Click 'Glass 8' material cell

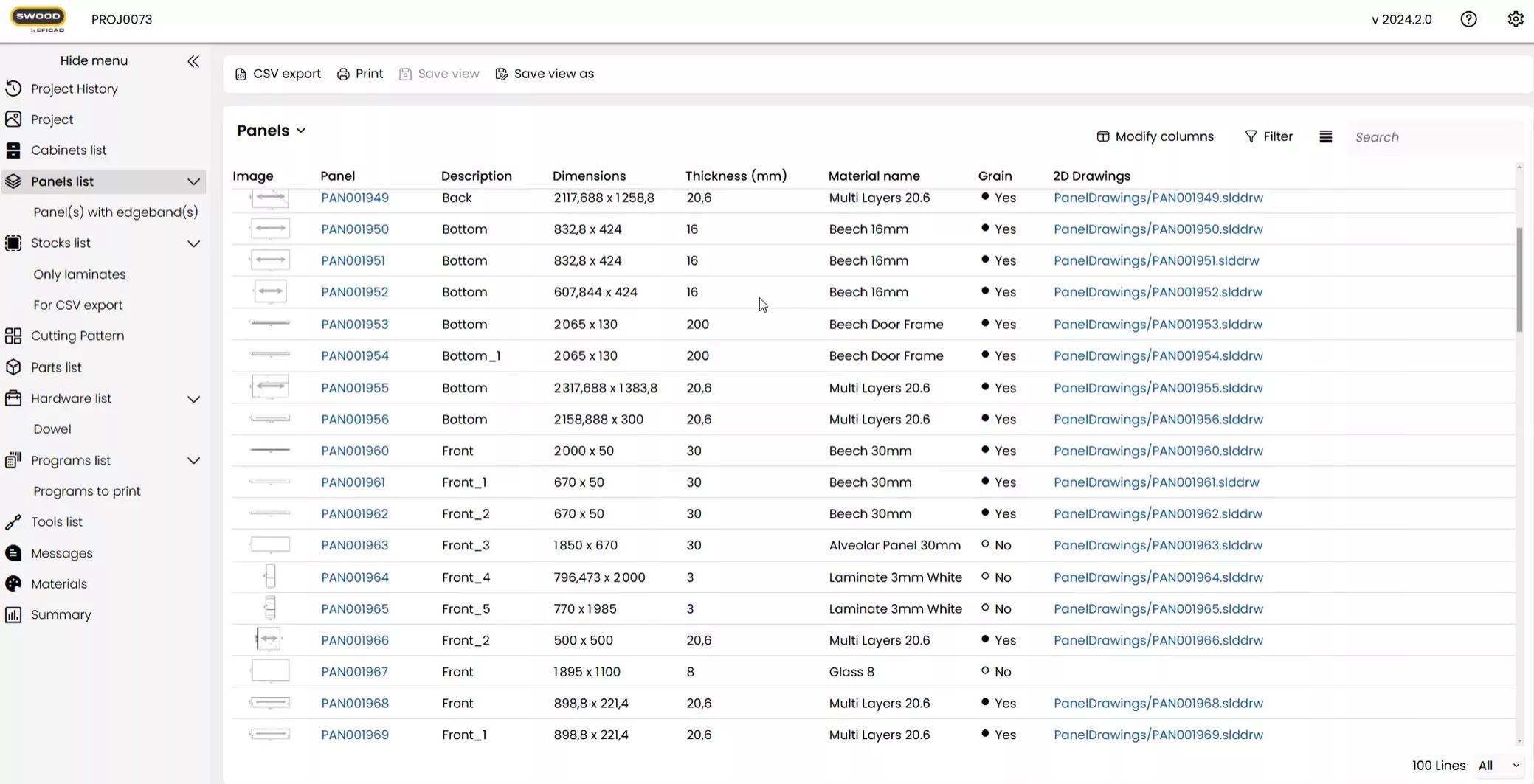tap(851, 672)
